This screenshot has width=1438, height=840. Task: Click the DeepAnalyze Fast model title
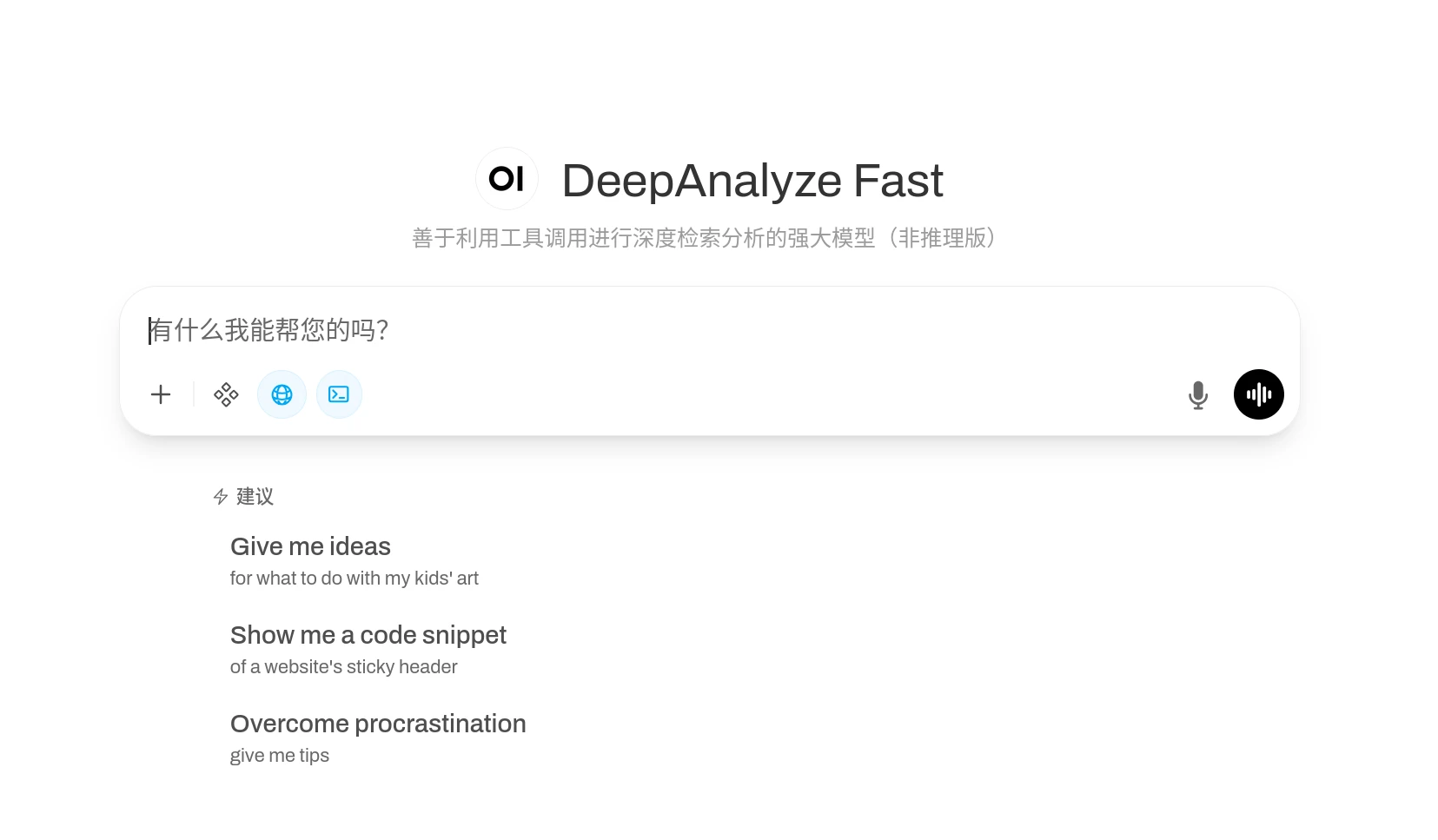click(x=752, y=181)
